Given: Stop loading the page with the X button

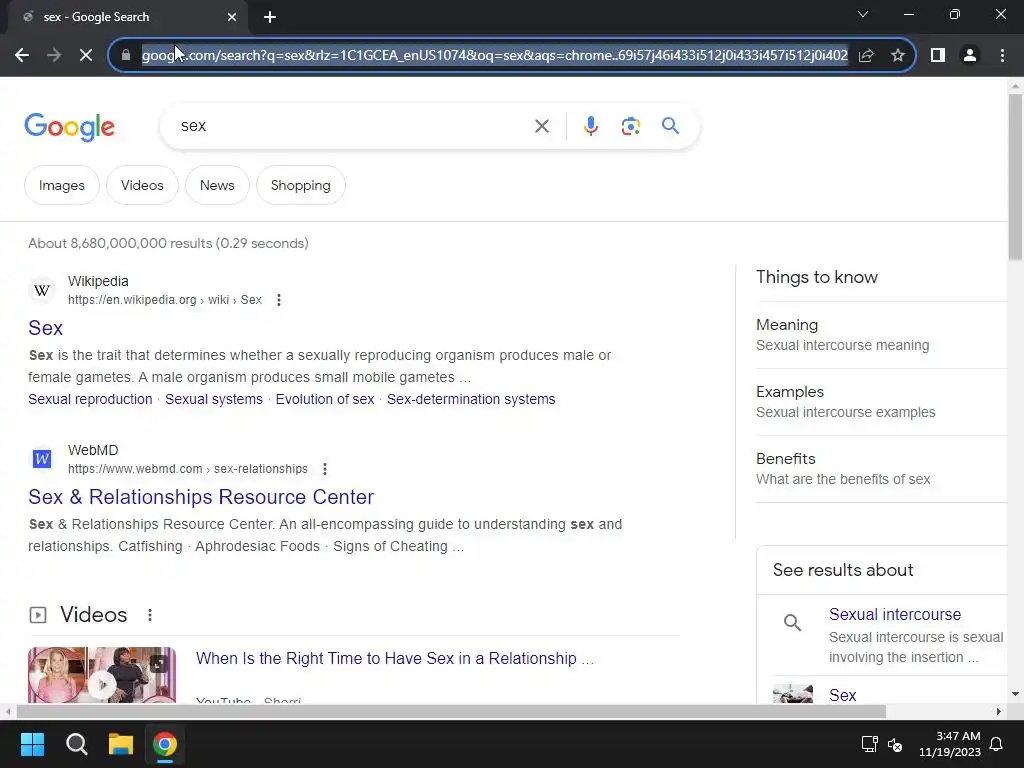Looking at the screenshot, I should pyautogui.click(x=86, y=56).
